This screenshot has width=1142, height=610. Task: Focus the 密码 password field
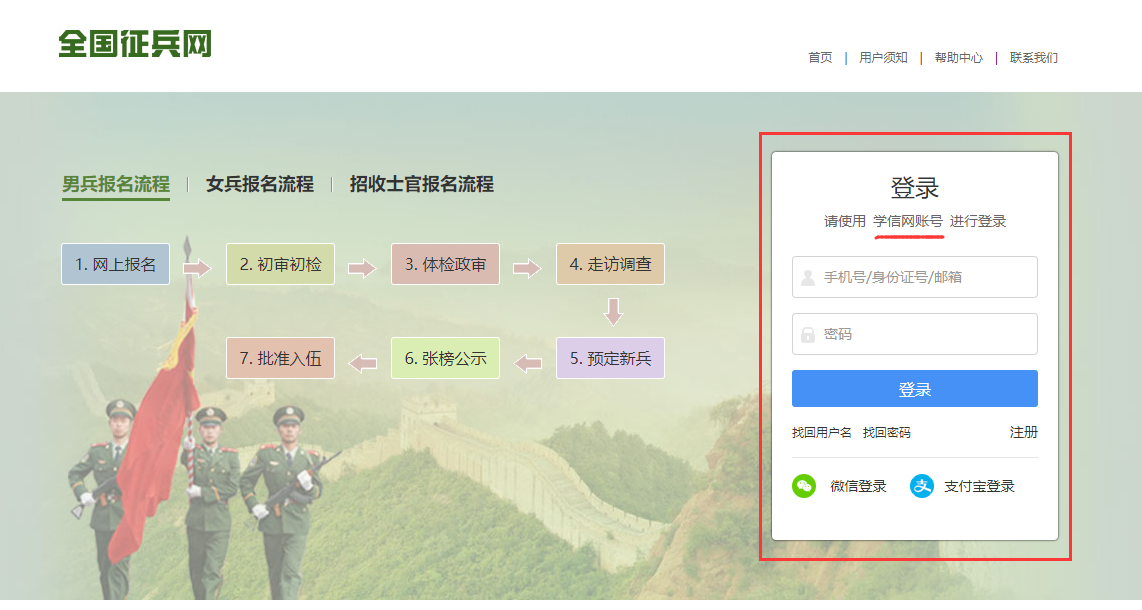tap(925, 334)
